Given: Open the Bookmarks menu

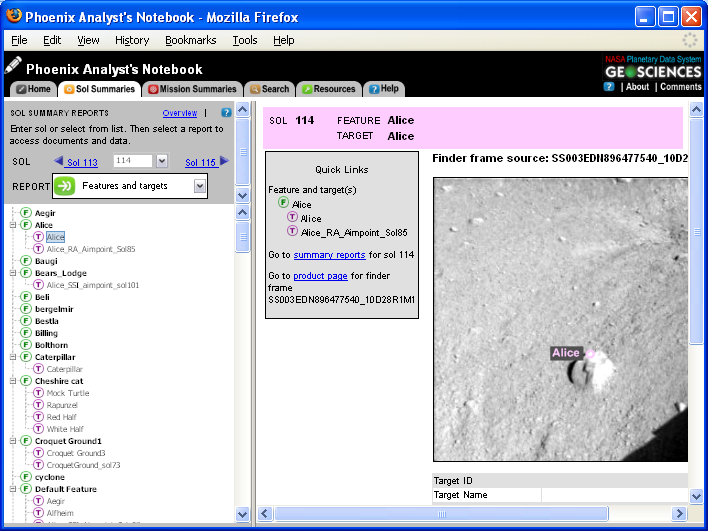Looking at the screenshot, I should (x=190, y=40).
